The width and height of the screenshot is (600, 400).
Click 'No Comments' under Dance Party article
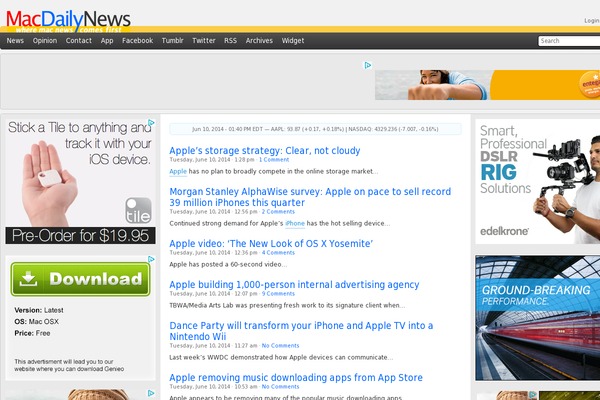[280, 346]
